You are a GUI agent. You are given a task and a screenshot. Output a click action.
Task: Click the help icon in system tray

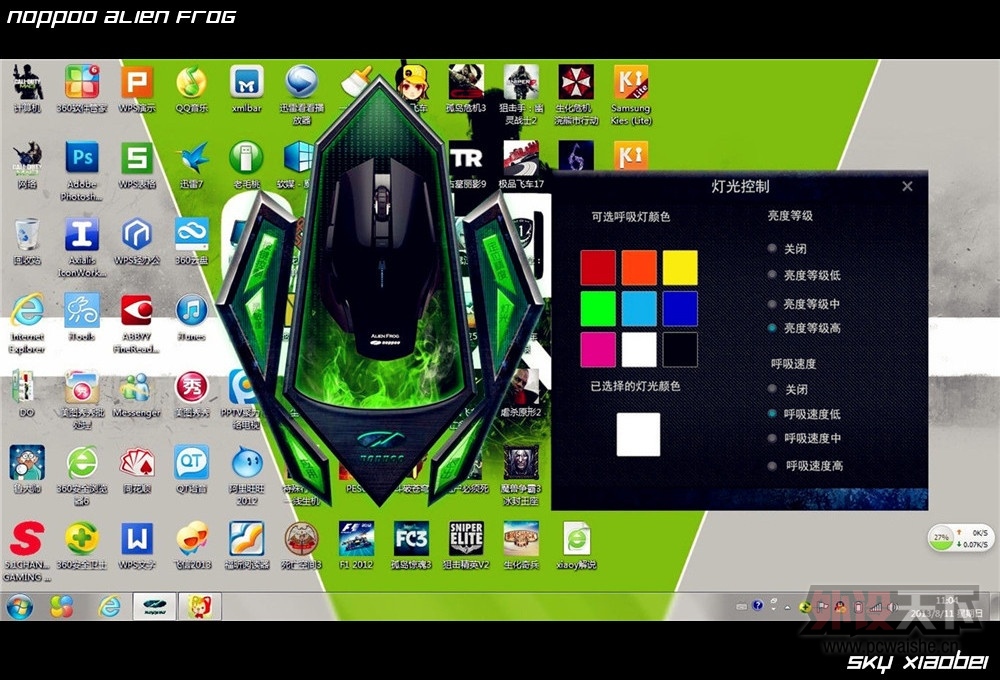[757, 605]
